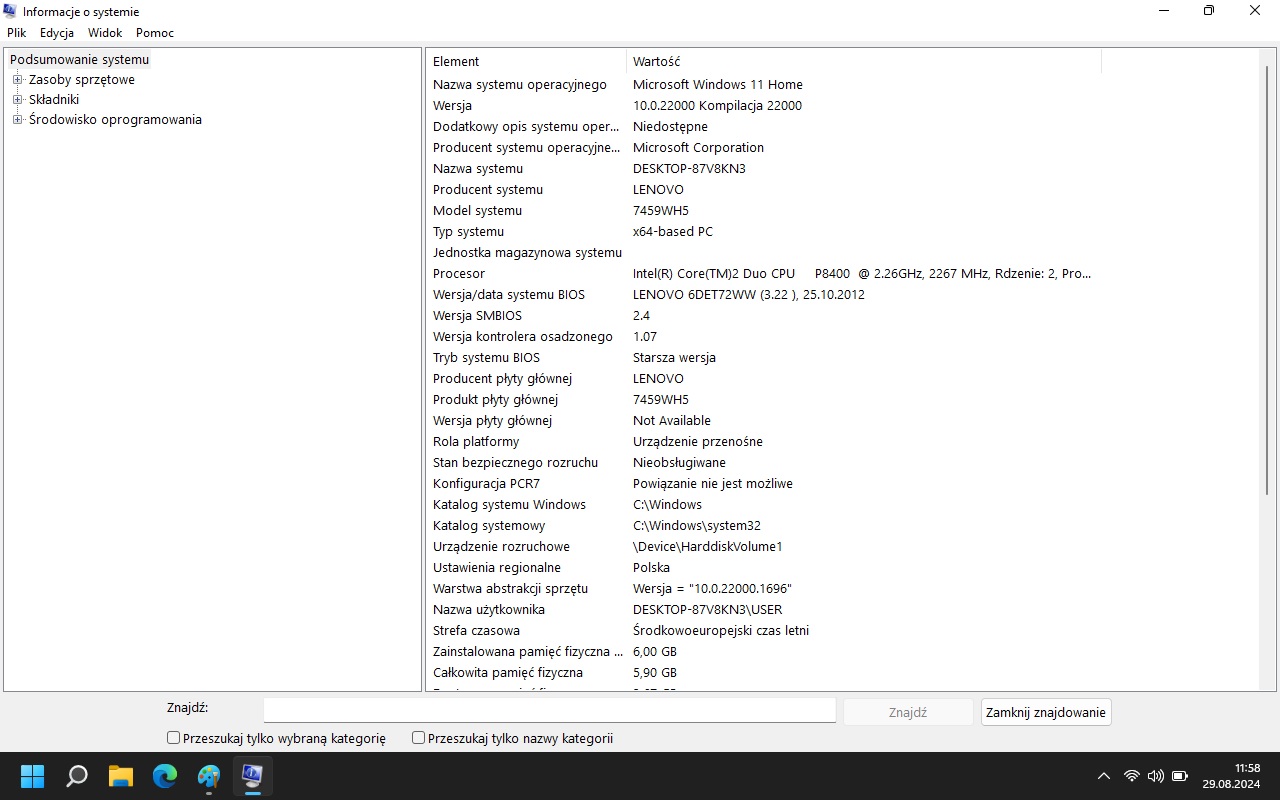Open the Edycja menu
1280x800 pixels.
click(57, 33)
